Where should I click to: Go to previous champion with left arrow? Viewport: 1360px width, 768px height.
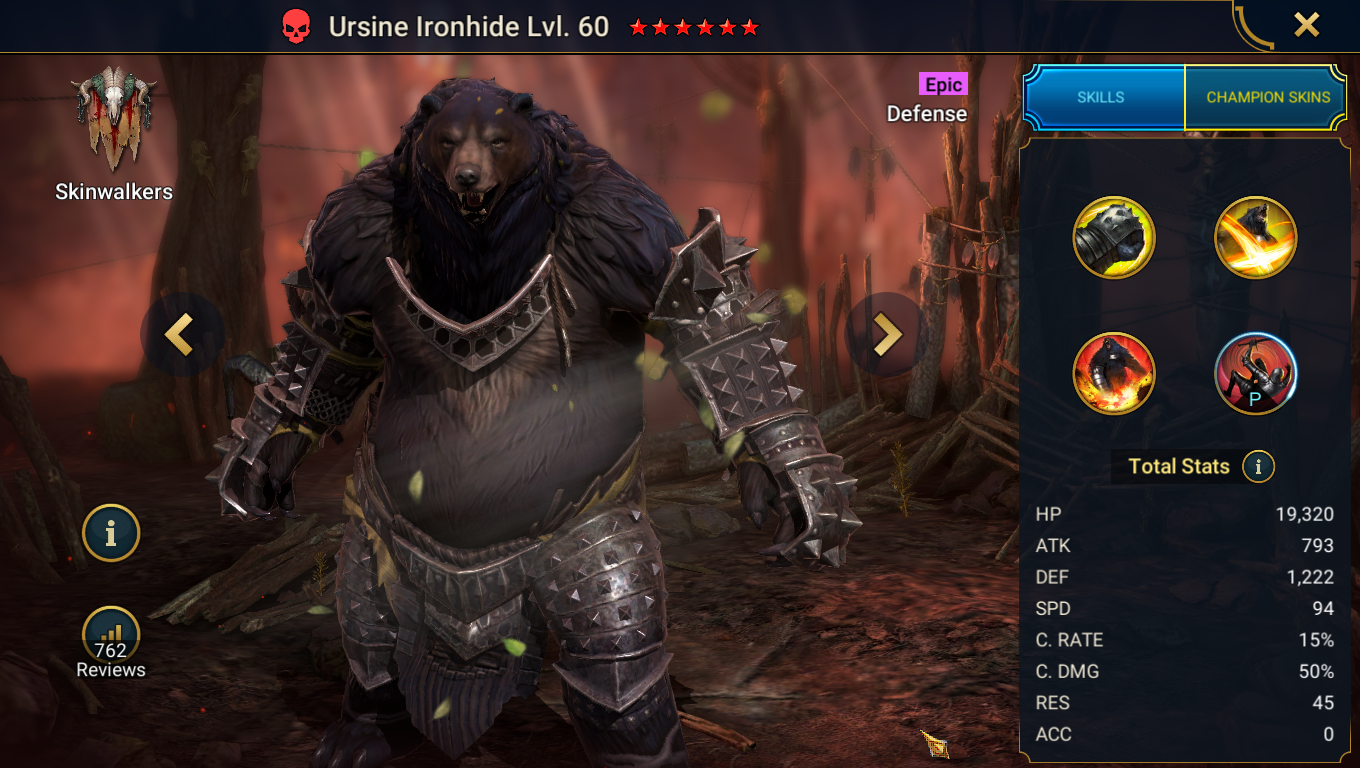[x=181, y=334]
